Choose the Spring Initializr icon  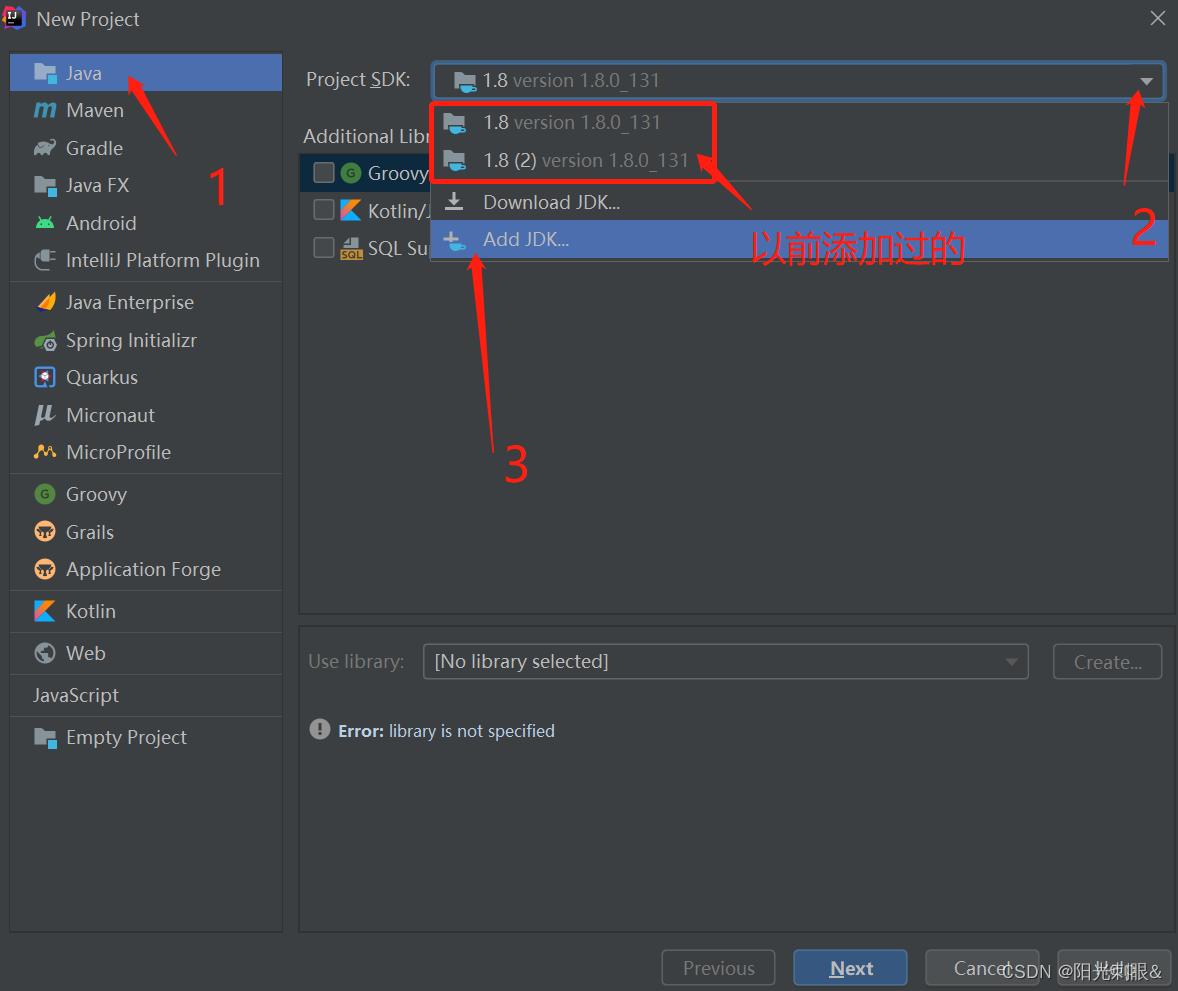pyautogui.click(x=45, y=340)
